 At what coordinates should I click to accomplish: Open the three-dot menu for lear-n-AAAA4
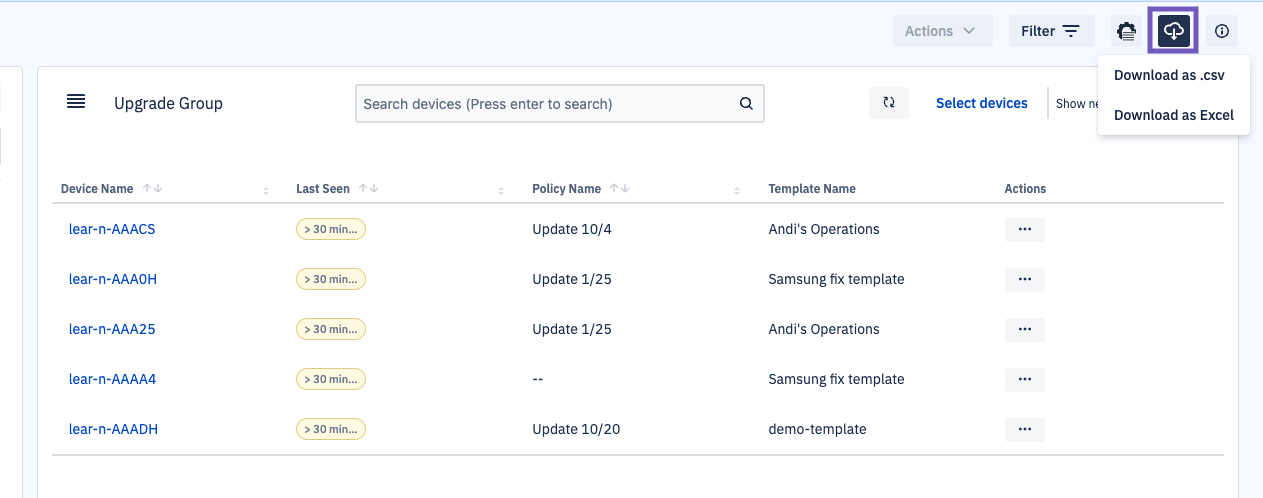coord(1024,379)
